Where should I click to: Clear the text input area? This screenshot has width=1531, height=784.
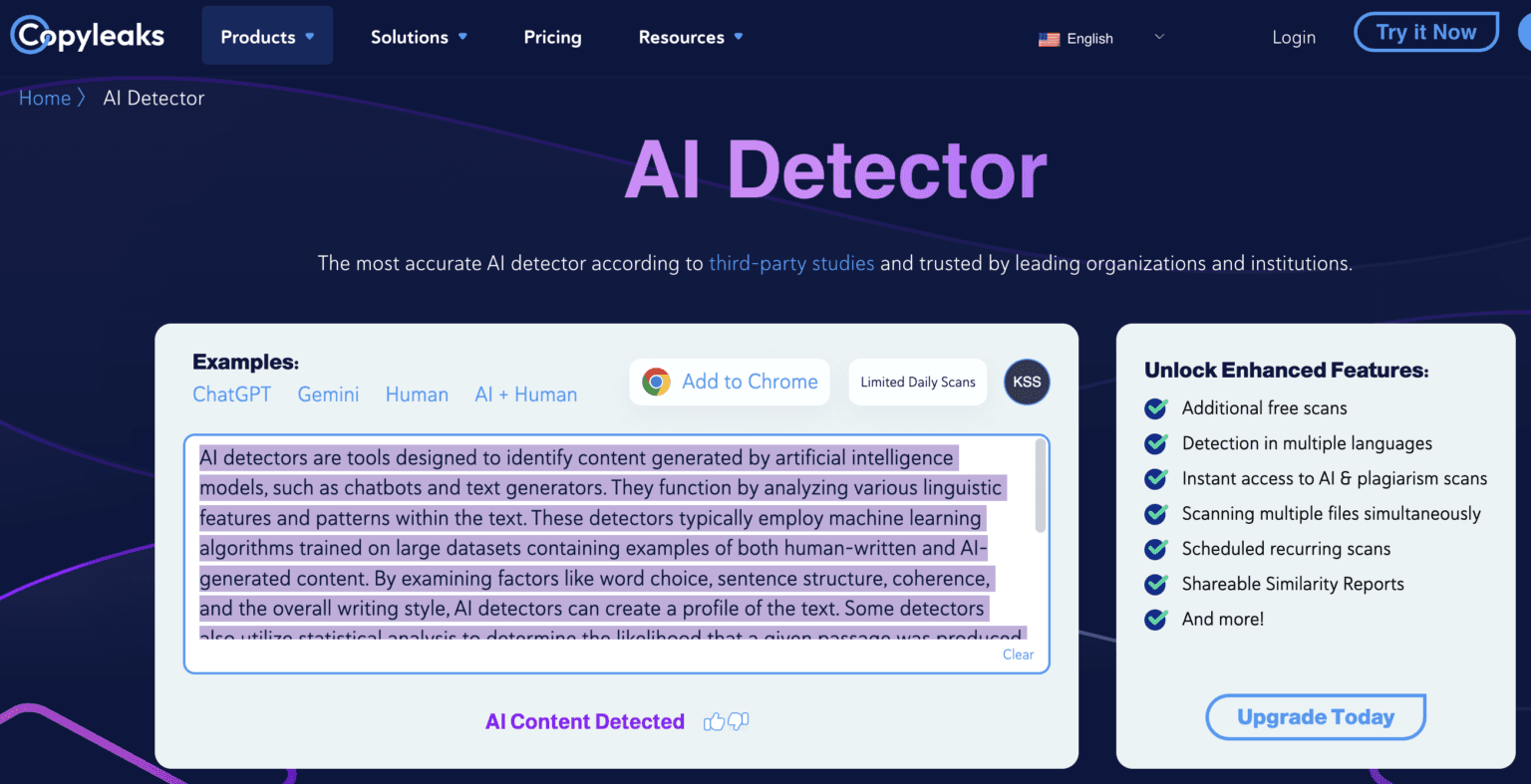point(1018,654)
